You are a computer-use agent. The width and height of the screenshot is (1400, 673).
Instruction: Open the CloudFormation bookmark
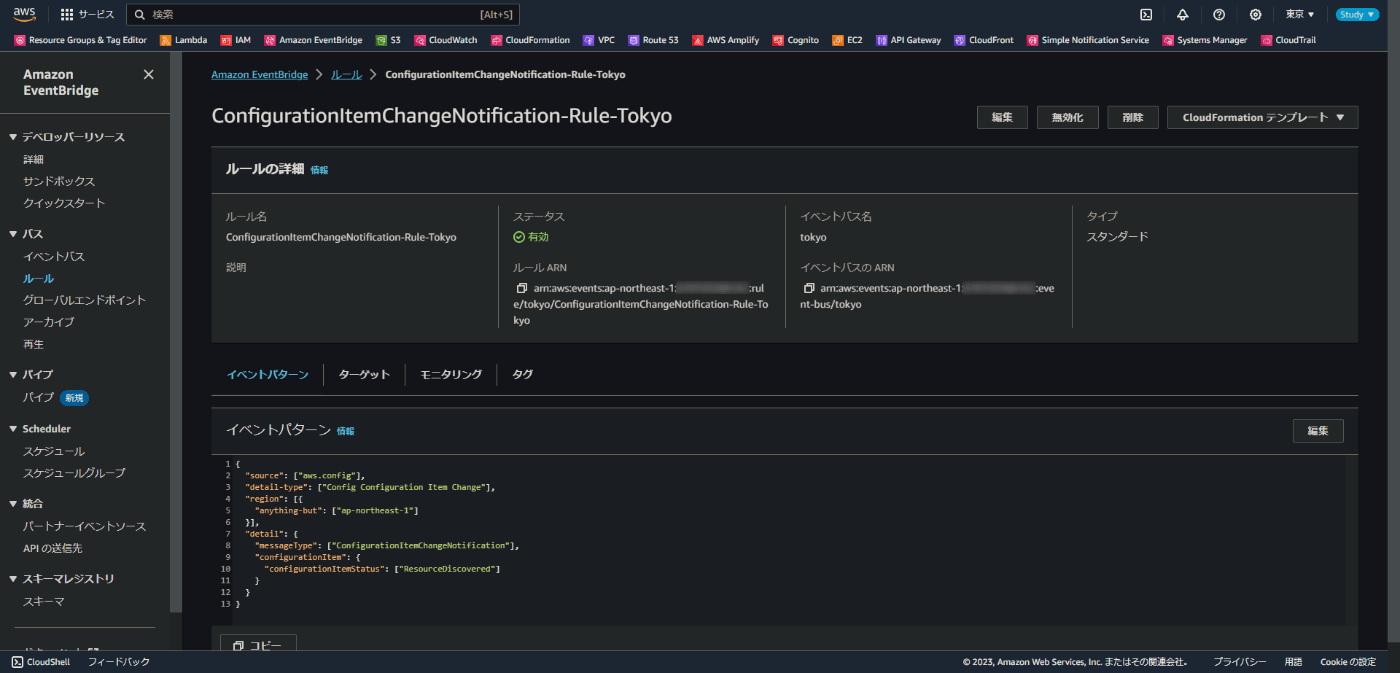pos(530,40)
